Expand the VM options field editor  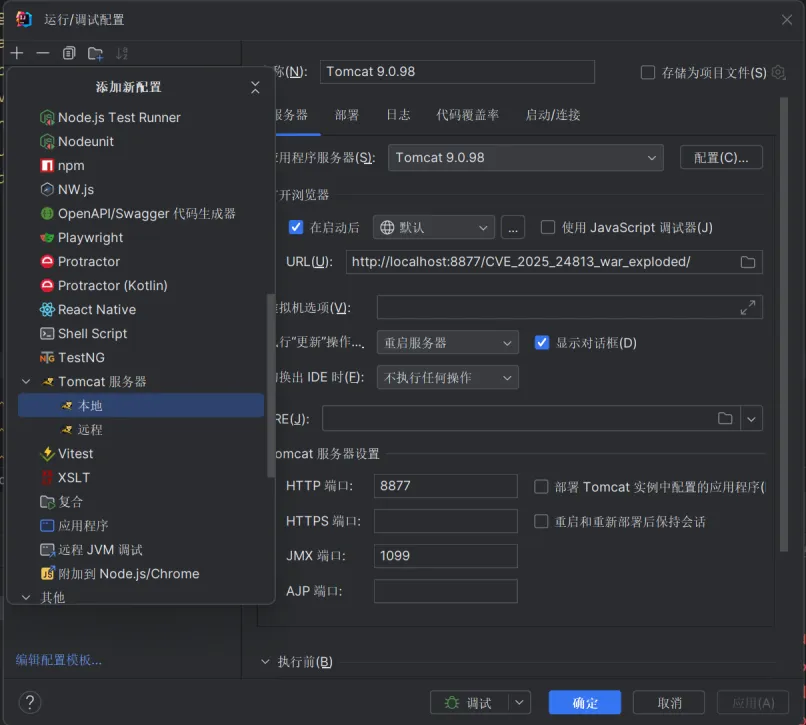coord(747,307)
